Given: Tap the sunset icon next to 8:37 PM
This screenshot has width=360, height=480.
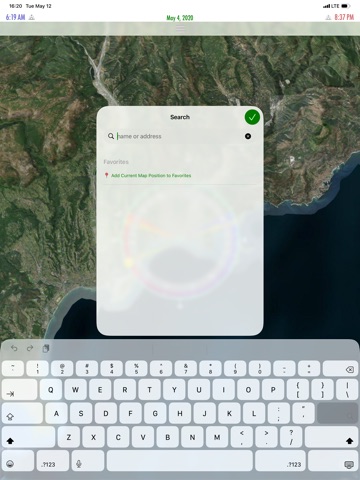Looking at the screenshot, I should click(x=328, y=17).
